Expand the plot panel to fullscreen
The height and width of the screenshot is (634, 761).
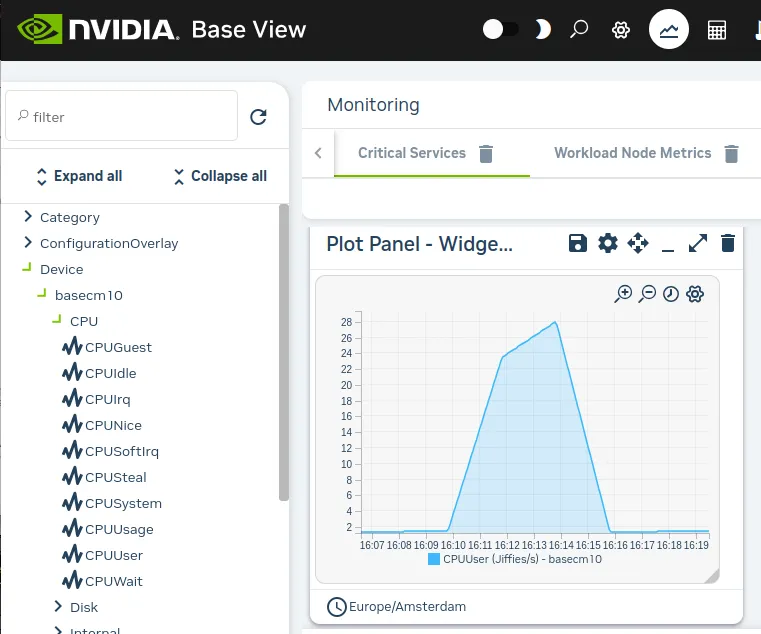tap(697, 243)
